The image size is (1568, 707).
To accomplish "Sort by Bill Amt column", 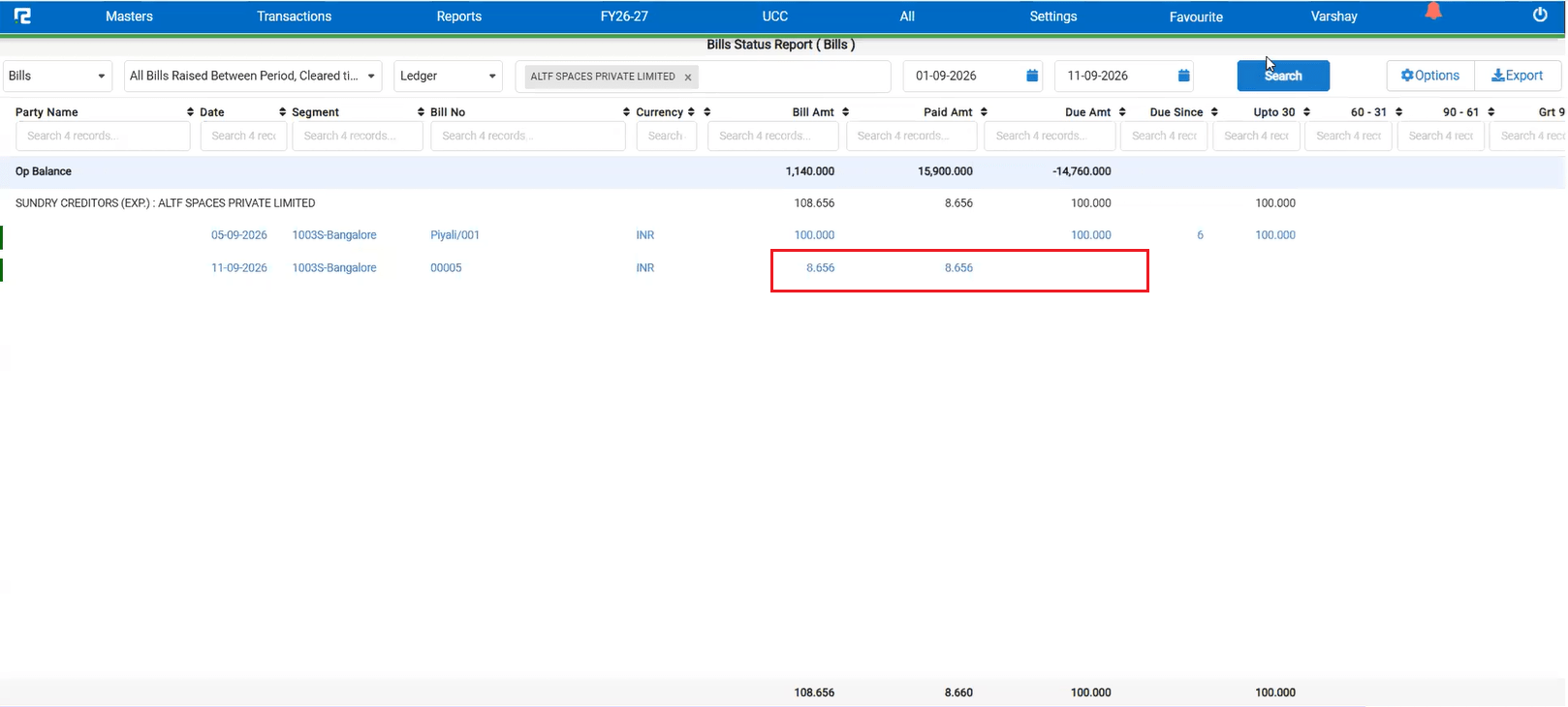I will pos(845,112).
